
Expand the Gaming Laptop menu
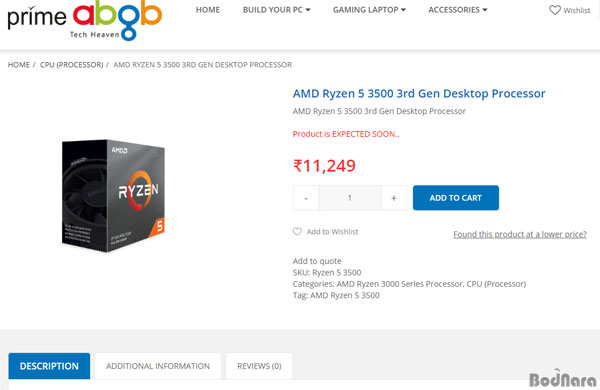tap(369, 10)
